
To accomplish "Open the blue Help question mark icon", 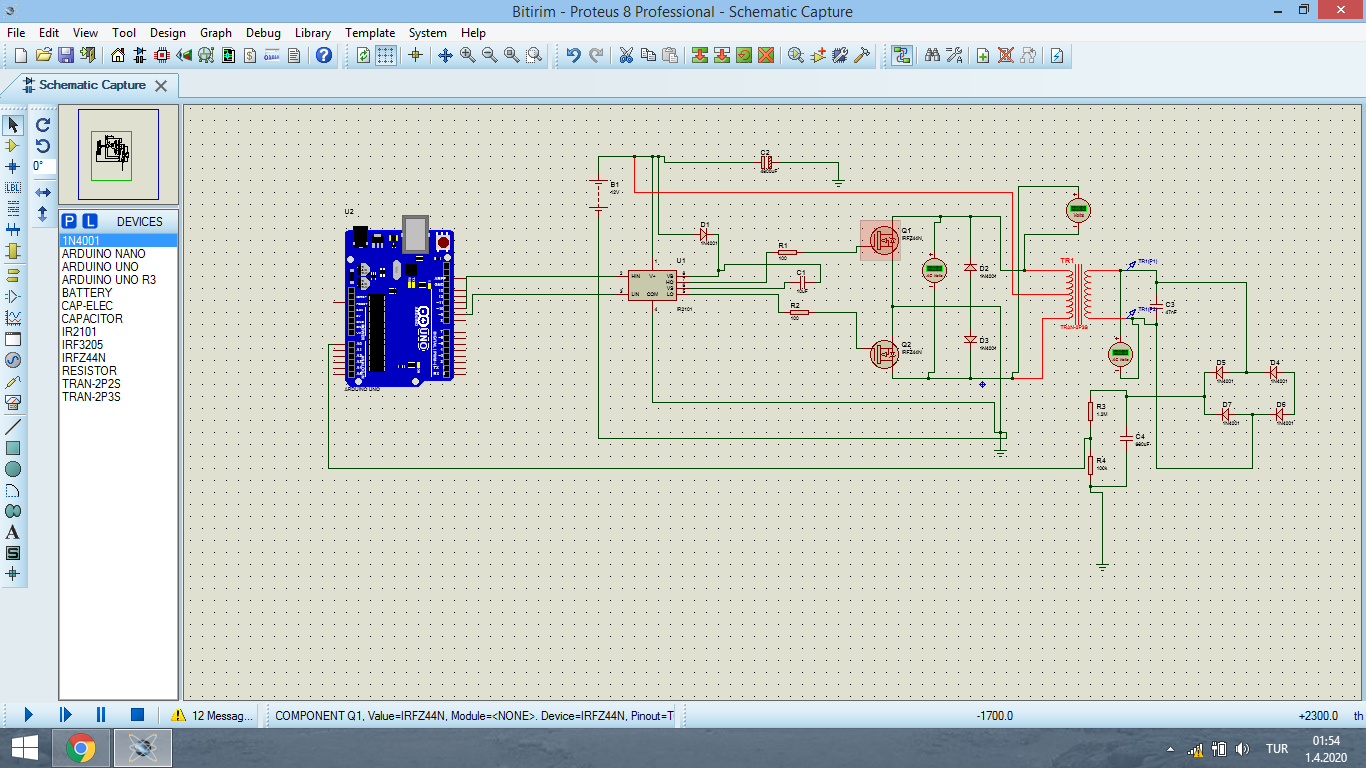I will [x=324, y=55].
